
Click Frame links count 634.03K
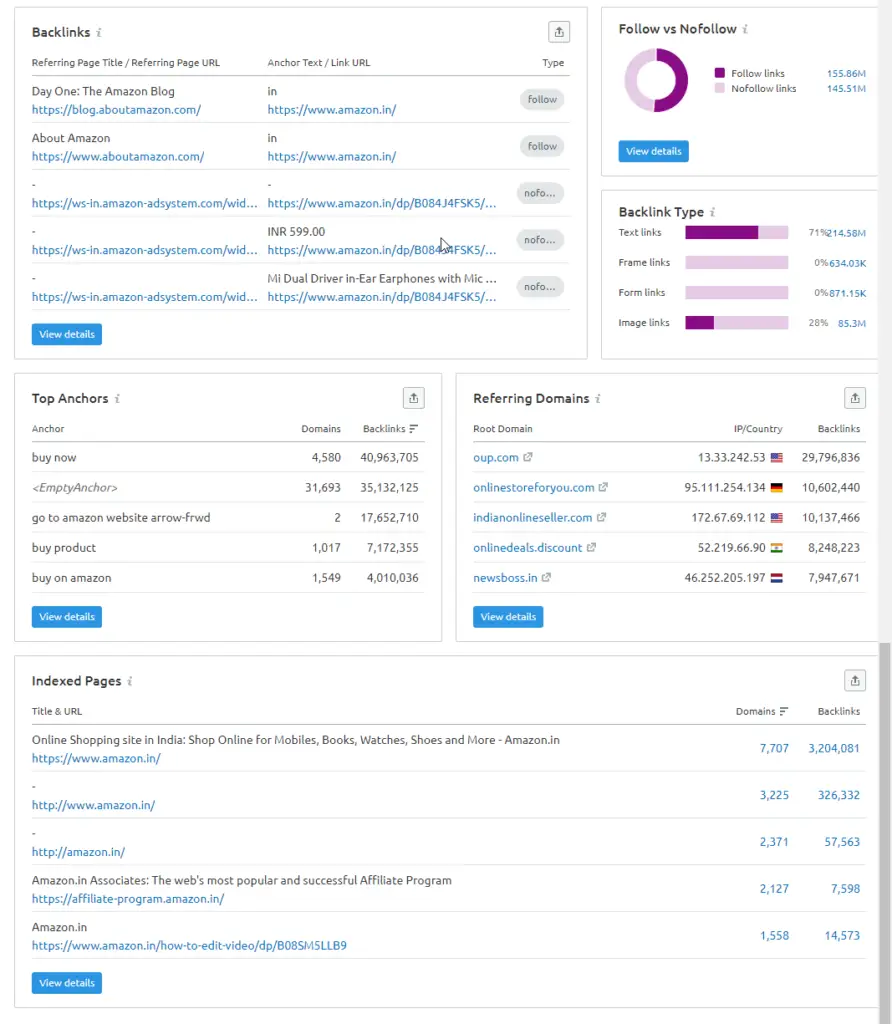(848, 263)
